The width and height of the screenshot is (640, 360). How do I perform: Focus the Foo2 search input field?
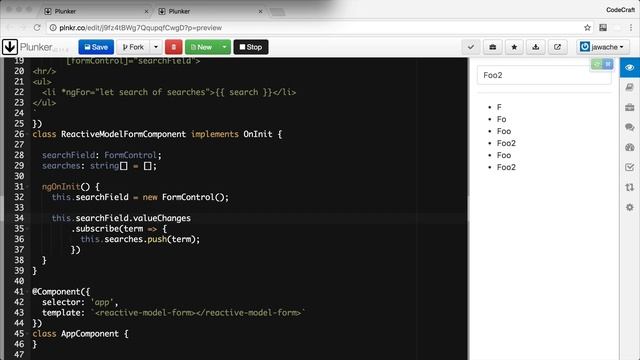tap(544, 75)
